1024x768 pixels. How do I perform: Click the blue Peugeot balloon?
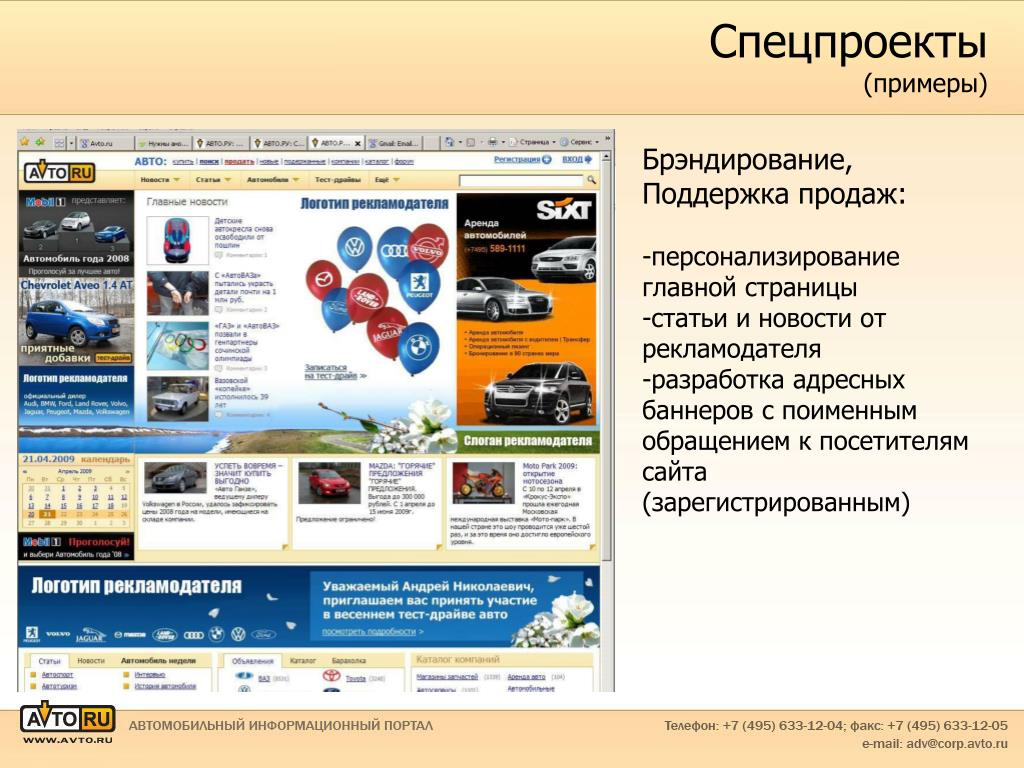(419, 285)
